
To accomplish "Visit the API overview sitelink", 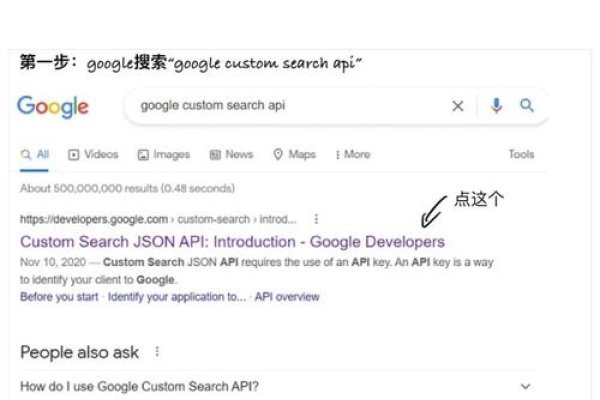I will click(287, 297).
